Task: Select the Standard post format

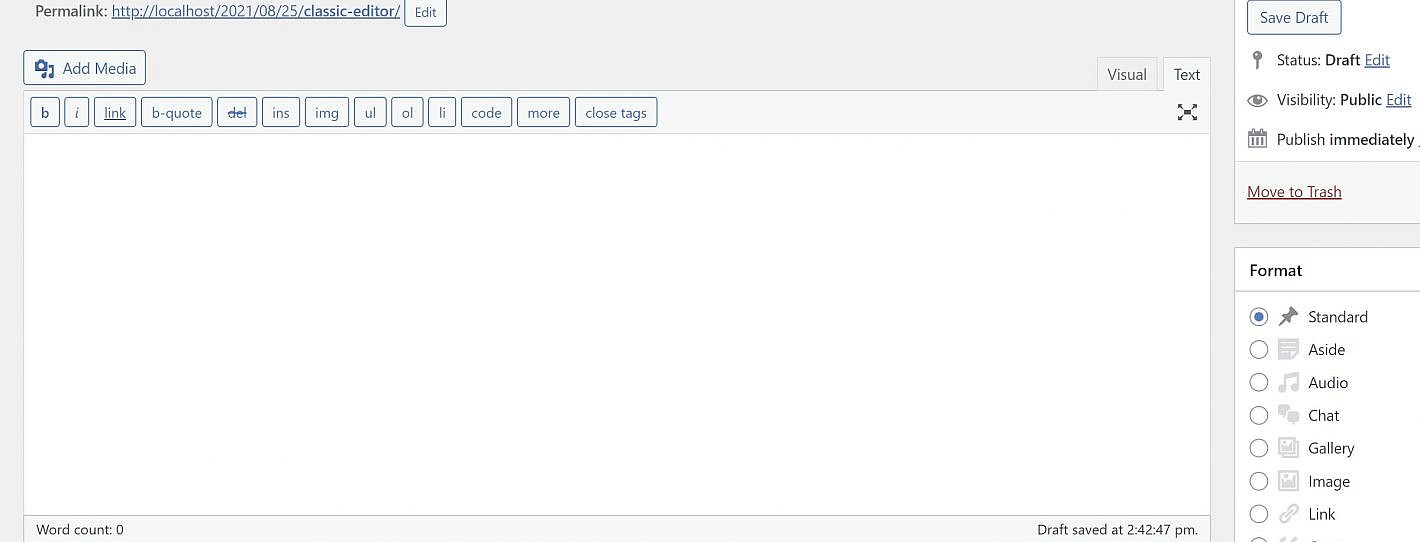Action: tap(1258, 317)
